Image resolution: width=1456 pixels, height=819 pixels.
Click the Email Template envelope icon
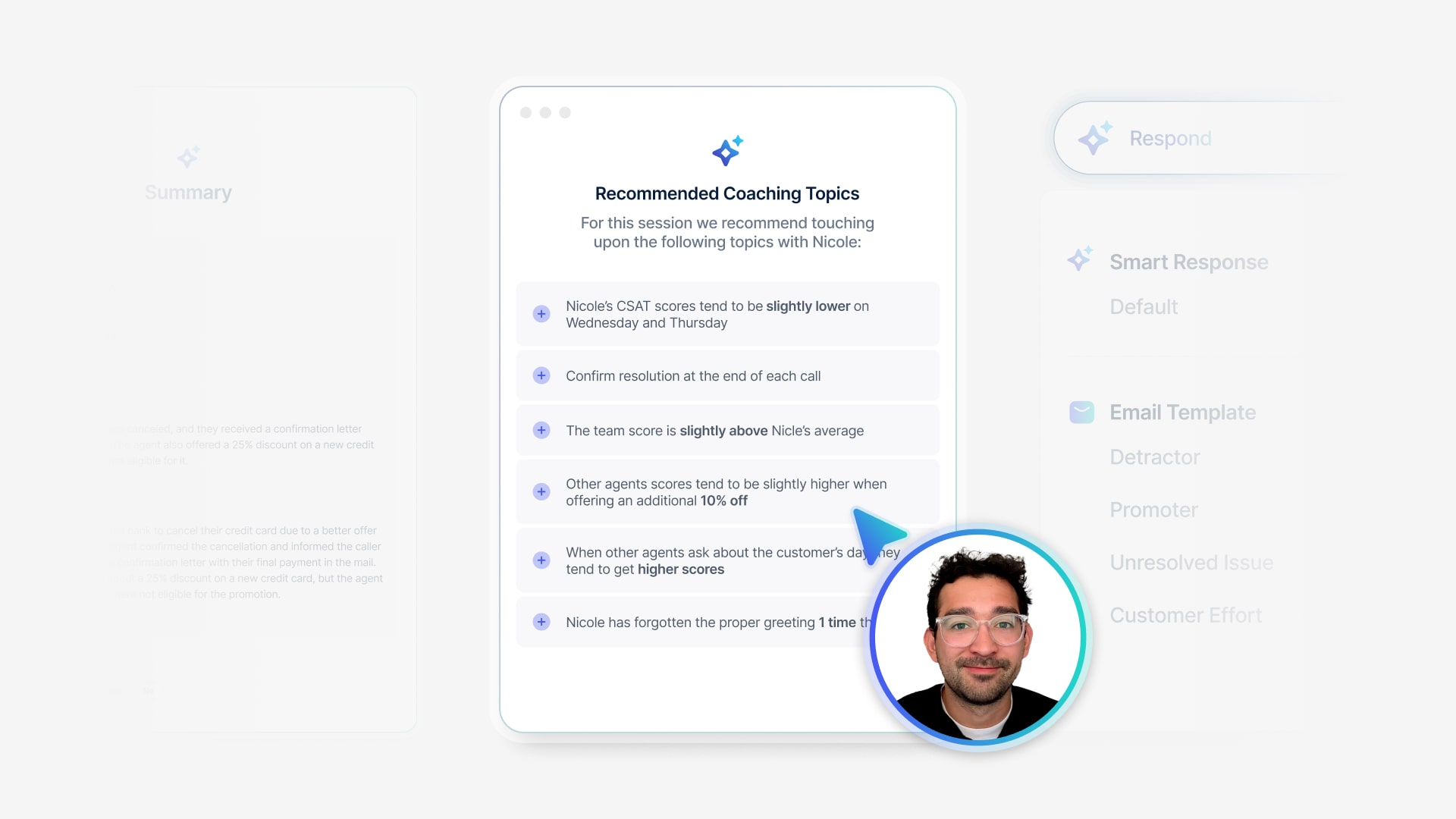point(1081,412)
